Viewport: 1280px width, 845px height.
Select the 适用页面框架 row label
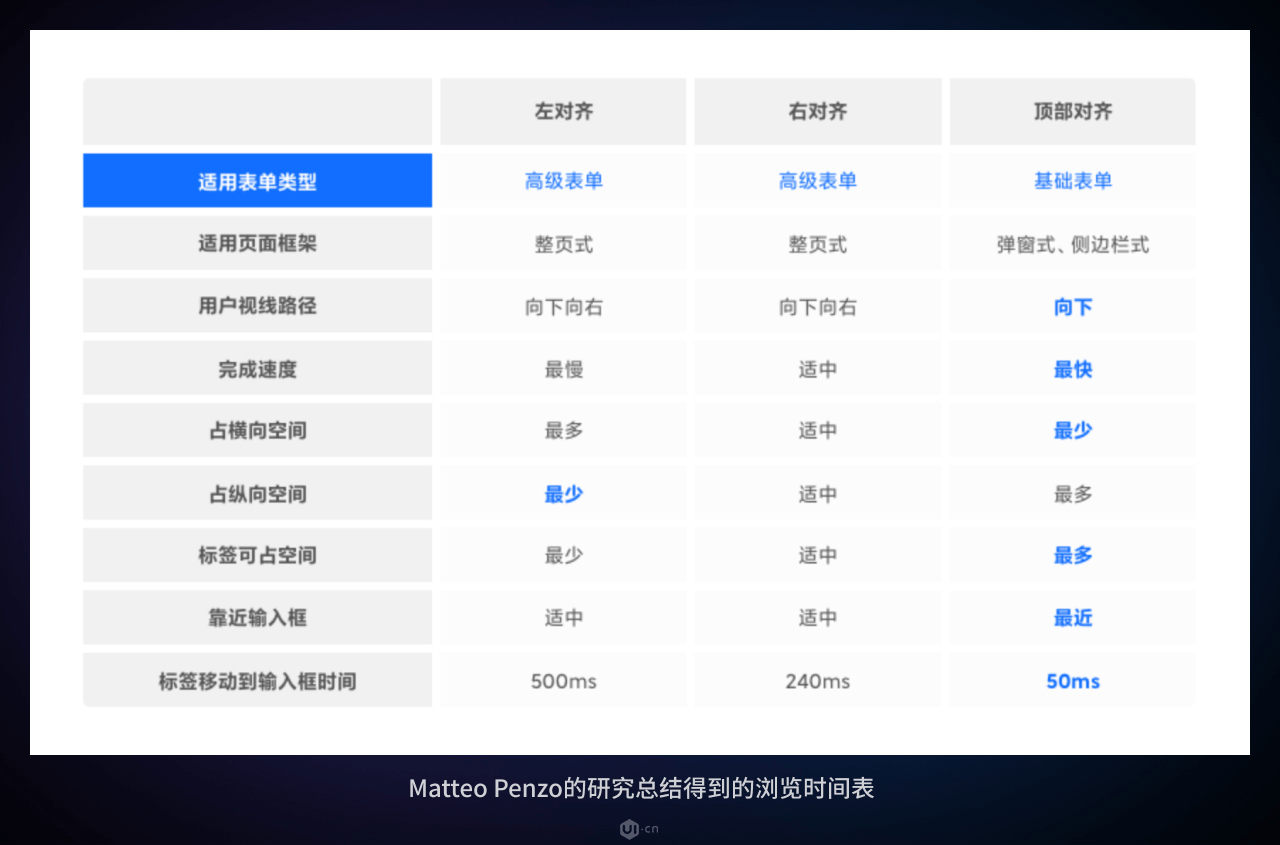(x=257, y=243)
